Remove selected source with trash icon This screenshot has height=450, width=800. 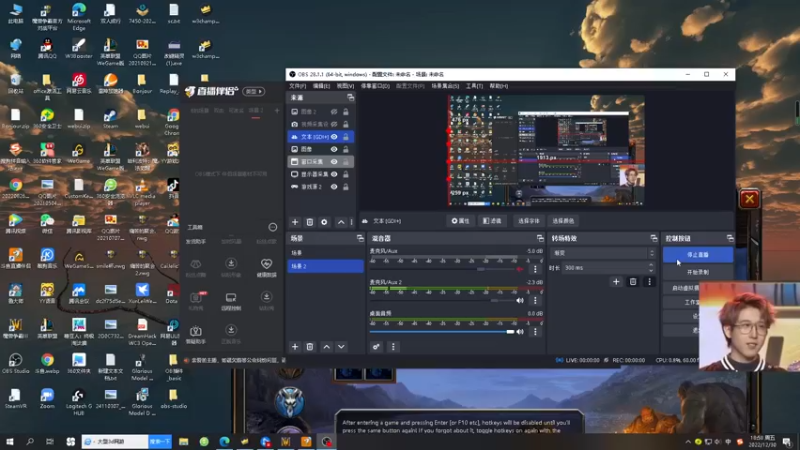point(310,222)
